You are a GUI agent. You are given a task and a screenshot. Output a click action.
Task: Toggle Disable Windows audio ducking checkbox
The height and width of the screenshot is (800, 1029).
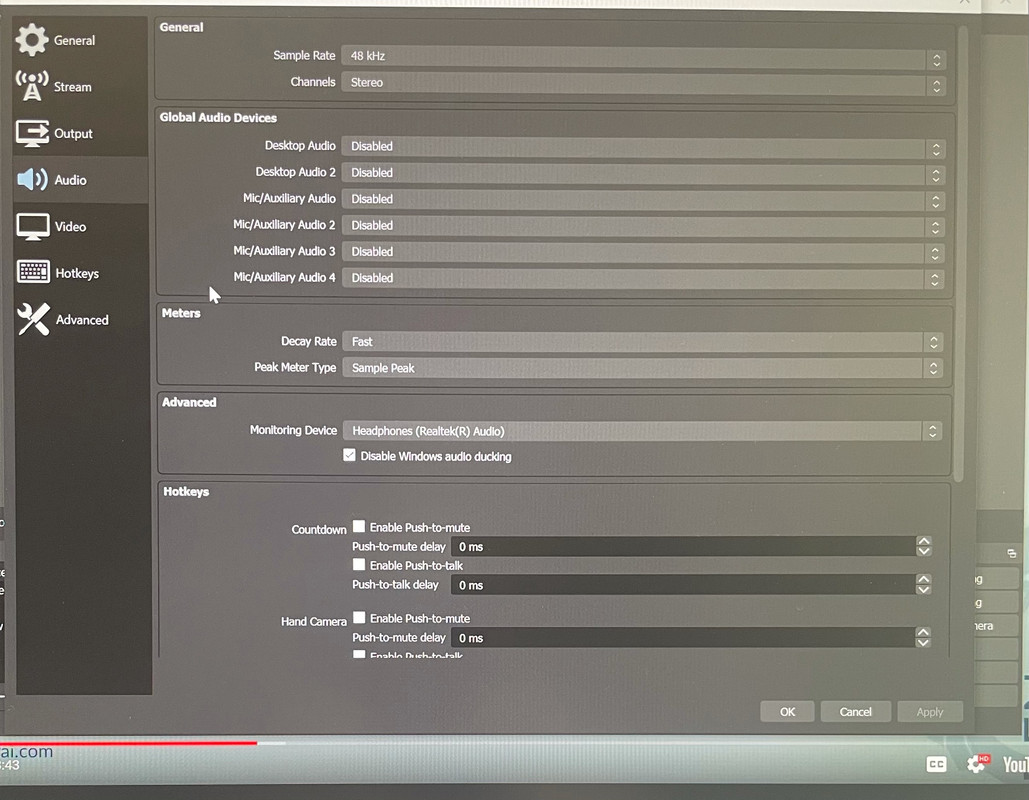click(349, 455)
